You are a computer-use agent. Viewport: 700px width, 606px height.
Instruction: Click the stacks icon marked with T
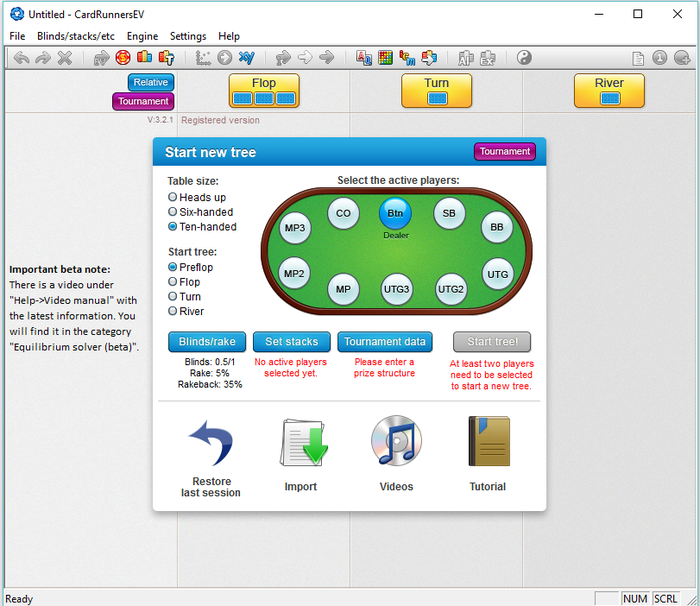tap(167, 58)
